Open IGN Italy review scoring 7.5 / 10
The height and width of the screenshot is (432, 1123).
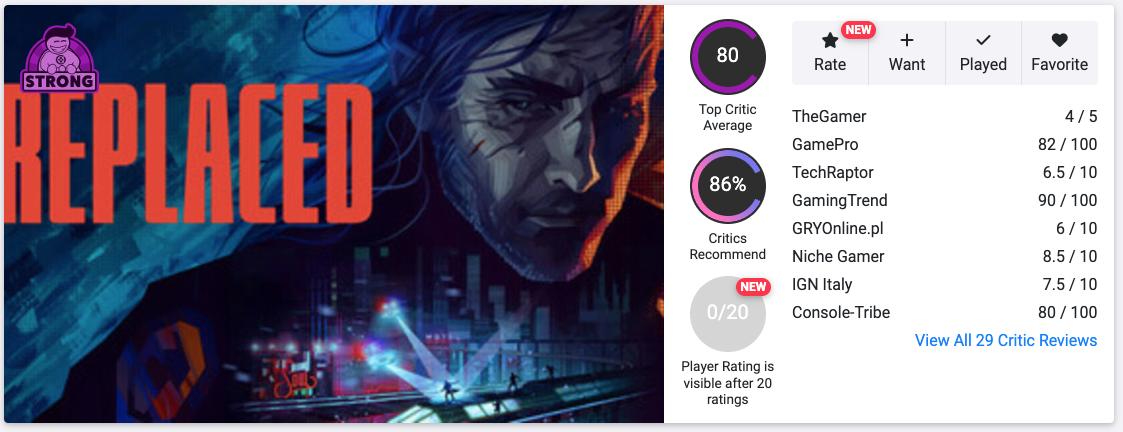pyautogui.click(x=945, y=284)
